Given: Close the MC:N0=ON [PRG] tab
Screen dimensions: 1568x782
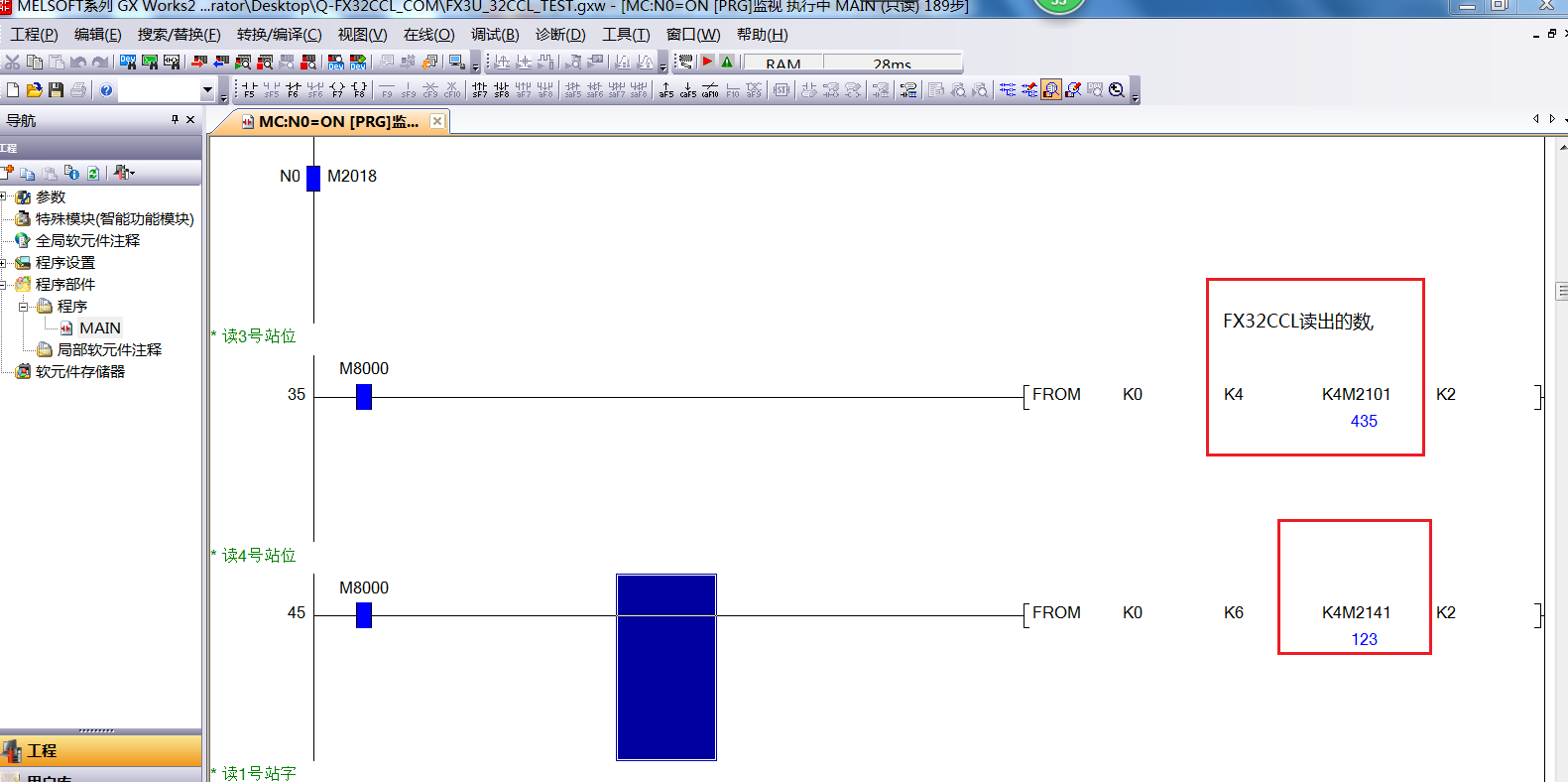Looking at the screenshot, I should [437, 121].
